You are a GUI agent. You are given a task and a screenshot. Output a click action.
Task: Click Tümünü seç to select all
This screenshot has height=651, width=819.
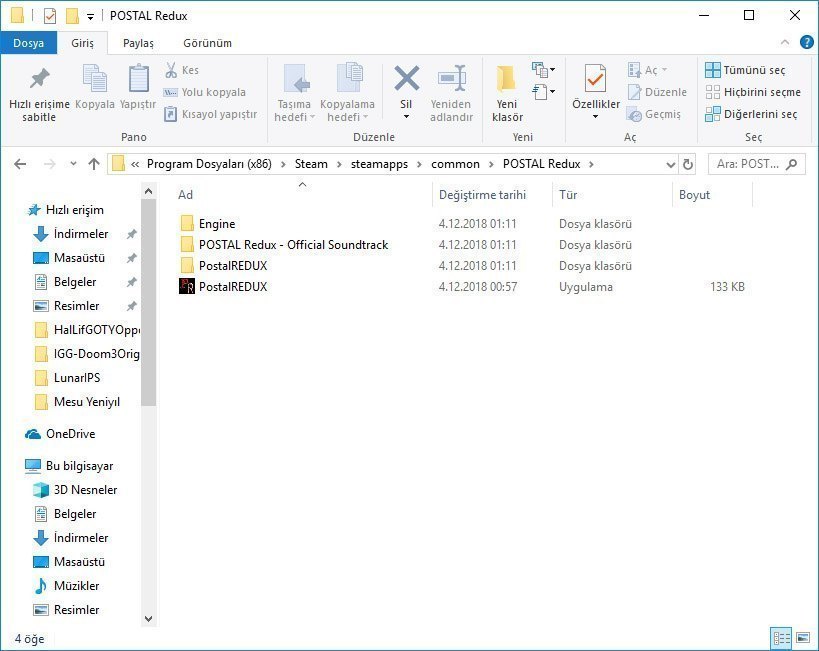tap(745, 70)
